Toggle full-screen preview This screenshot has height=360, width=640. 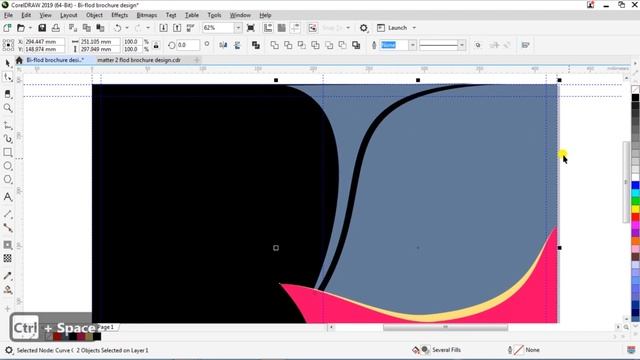tap(251, 28)
